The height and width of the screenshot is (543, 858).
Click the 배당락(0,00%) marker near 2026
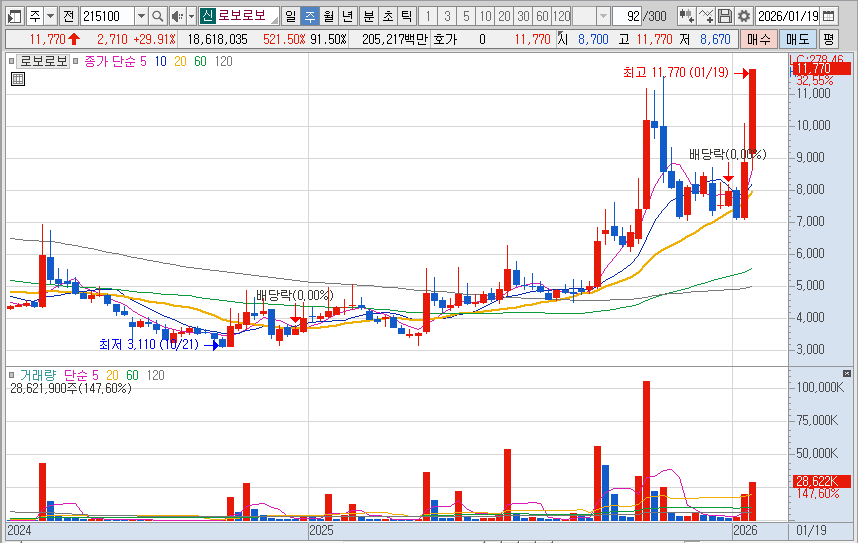tap(727, 154)
